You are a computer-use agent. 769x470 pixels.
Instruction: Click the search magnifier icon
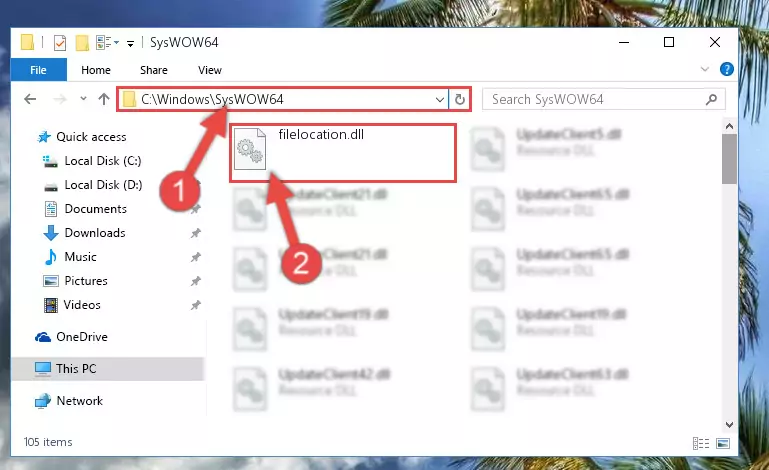[x=711, y=100]
